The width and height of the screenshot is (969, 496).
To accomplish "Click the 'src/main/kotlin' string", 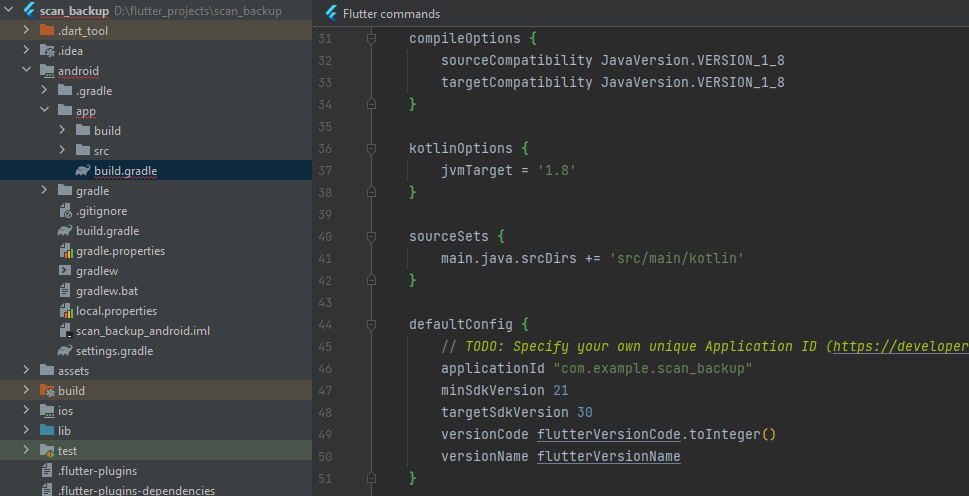I will [676, 258].
